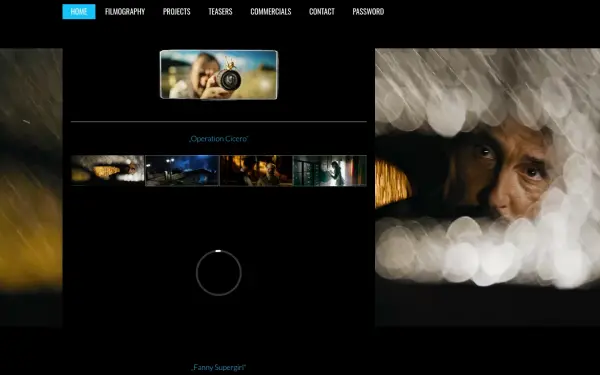600x375 pixels.
Task: Open the „Operation Cicero" title link
Action: pyautogui.click(x=218, y=139)
